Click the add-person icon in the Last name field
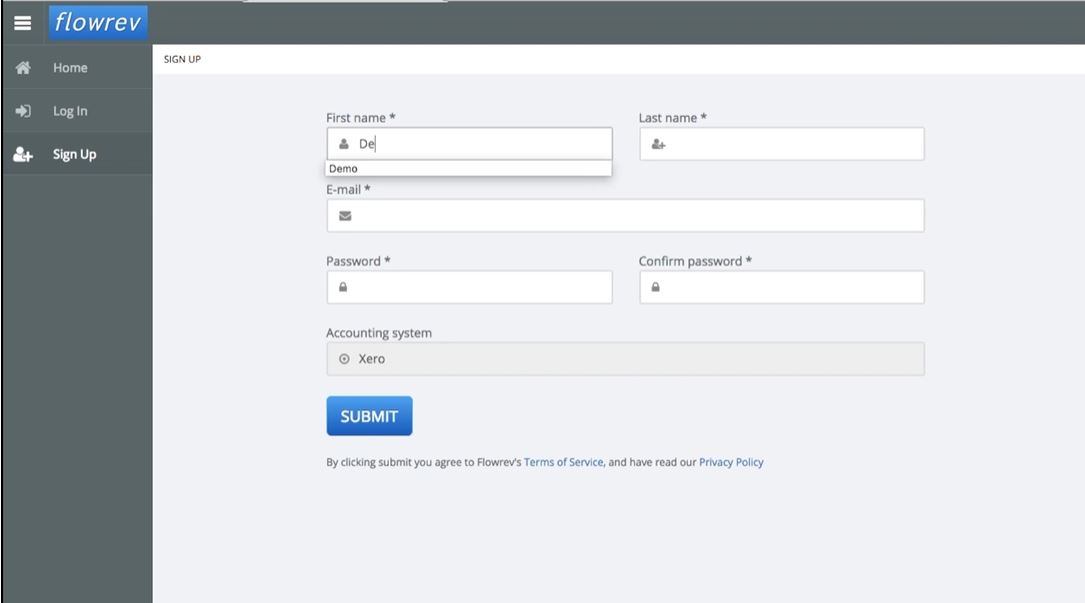The height and width of the screenshot is (603, 1085). 656,143
